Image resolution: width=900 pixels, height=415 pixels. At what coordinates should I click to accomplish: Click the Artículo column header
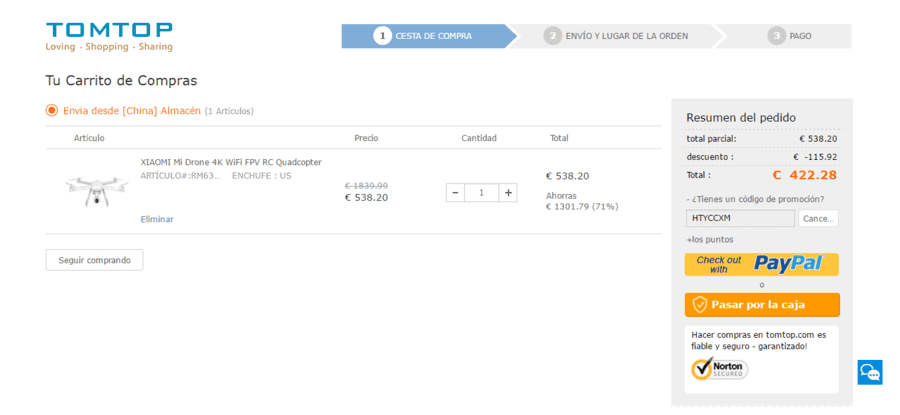tap(89, 138)
